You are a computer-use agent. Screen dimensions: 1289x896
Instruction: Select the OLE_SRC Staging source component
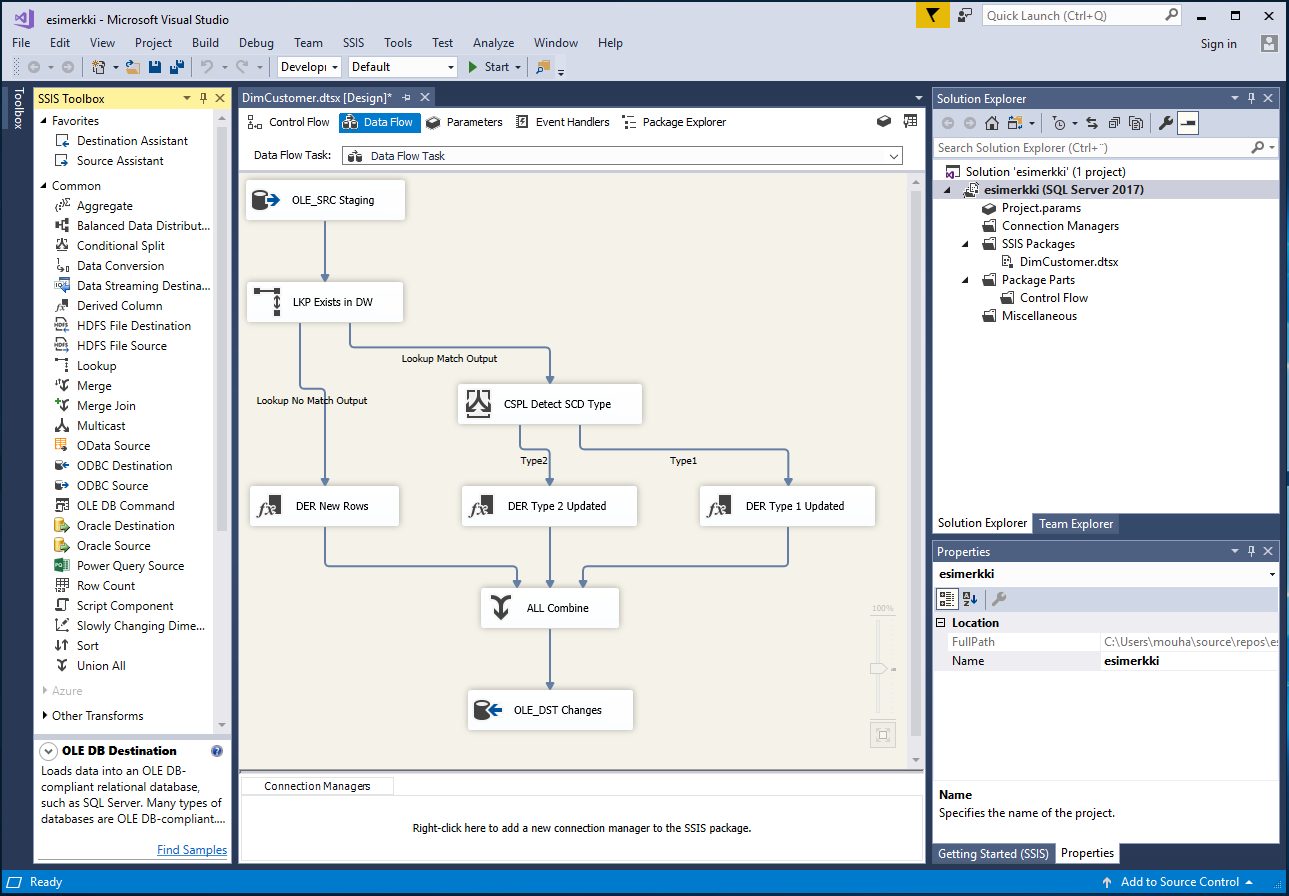[325, 200]
